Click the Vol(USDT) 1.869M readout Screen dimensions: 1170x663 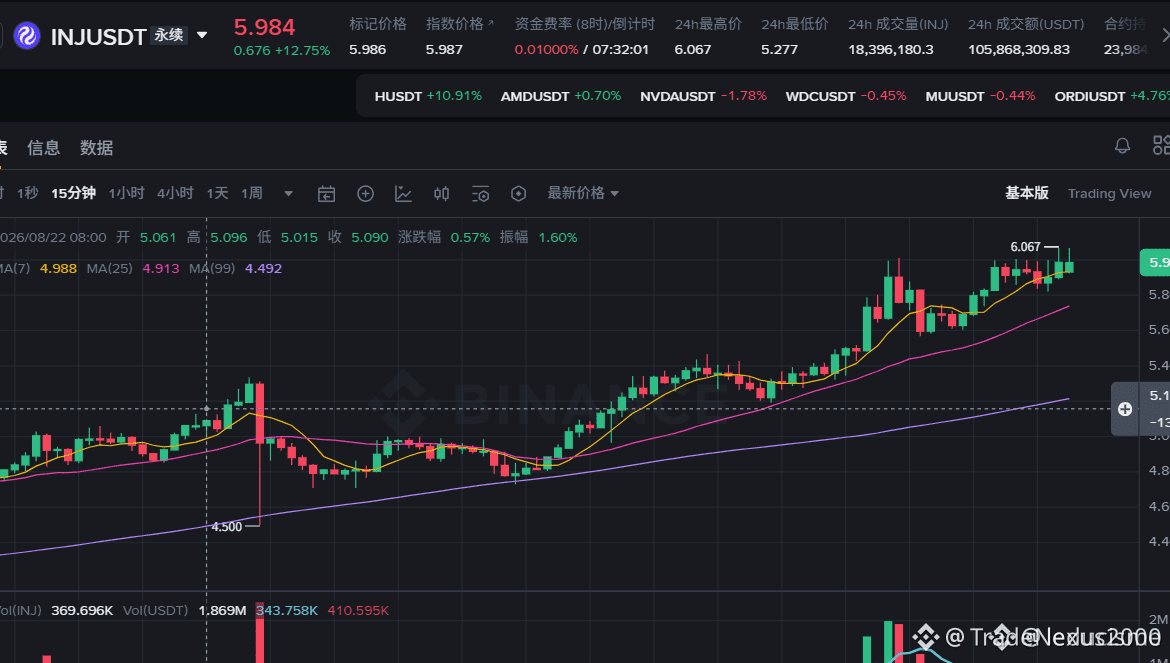[x=222, y=610]
